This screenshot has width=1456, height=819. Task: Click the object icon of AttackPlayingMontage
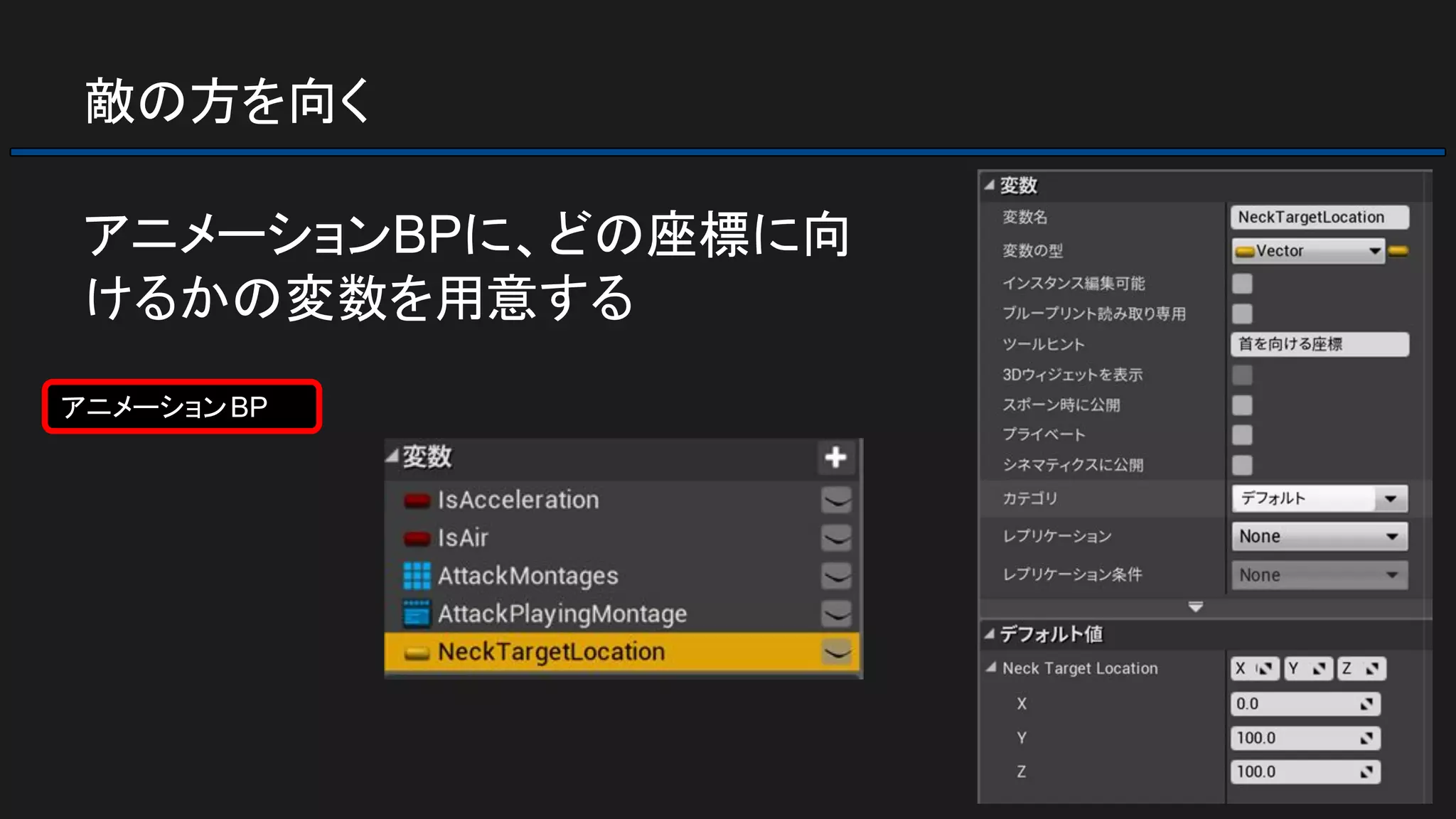[x=417, y=614]
